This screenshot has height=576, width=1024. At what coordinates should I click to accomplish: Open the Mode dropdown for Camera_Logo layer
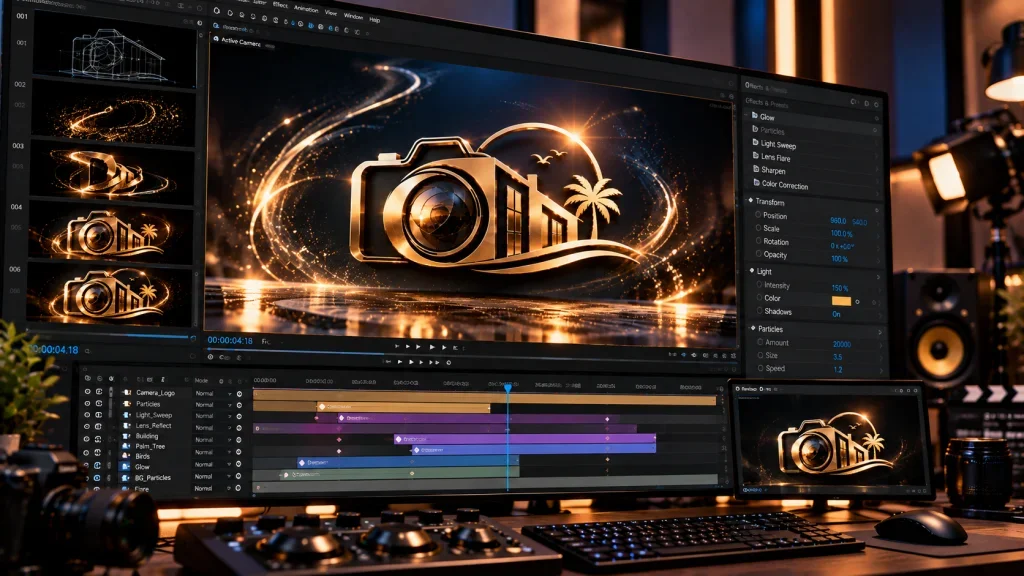213,393
